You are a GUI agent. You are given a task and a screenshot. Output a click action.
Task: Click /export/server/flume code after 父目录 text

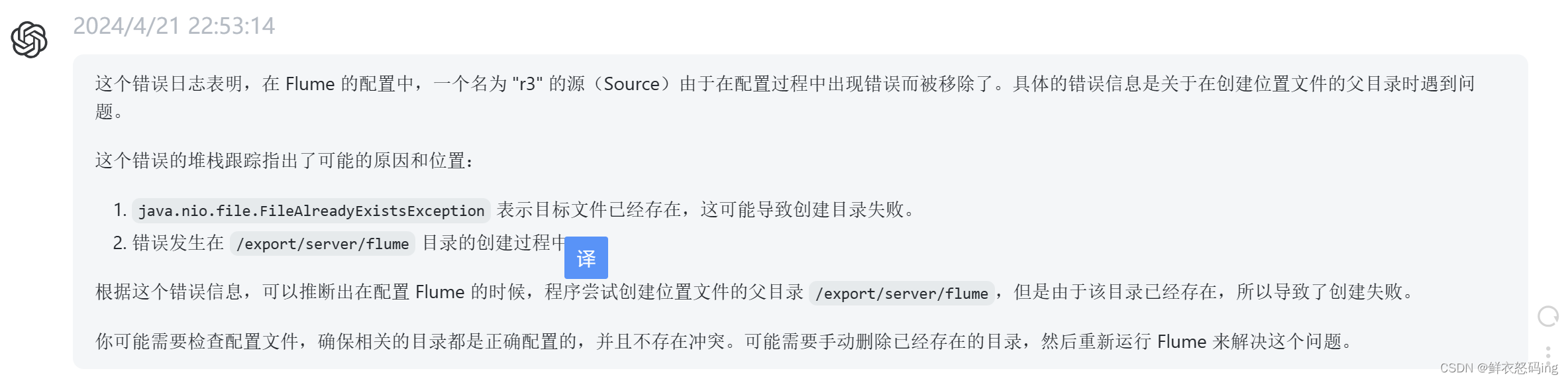pyautogui.click(x=902, y=293)
